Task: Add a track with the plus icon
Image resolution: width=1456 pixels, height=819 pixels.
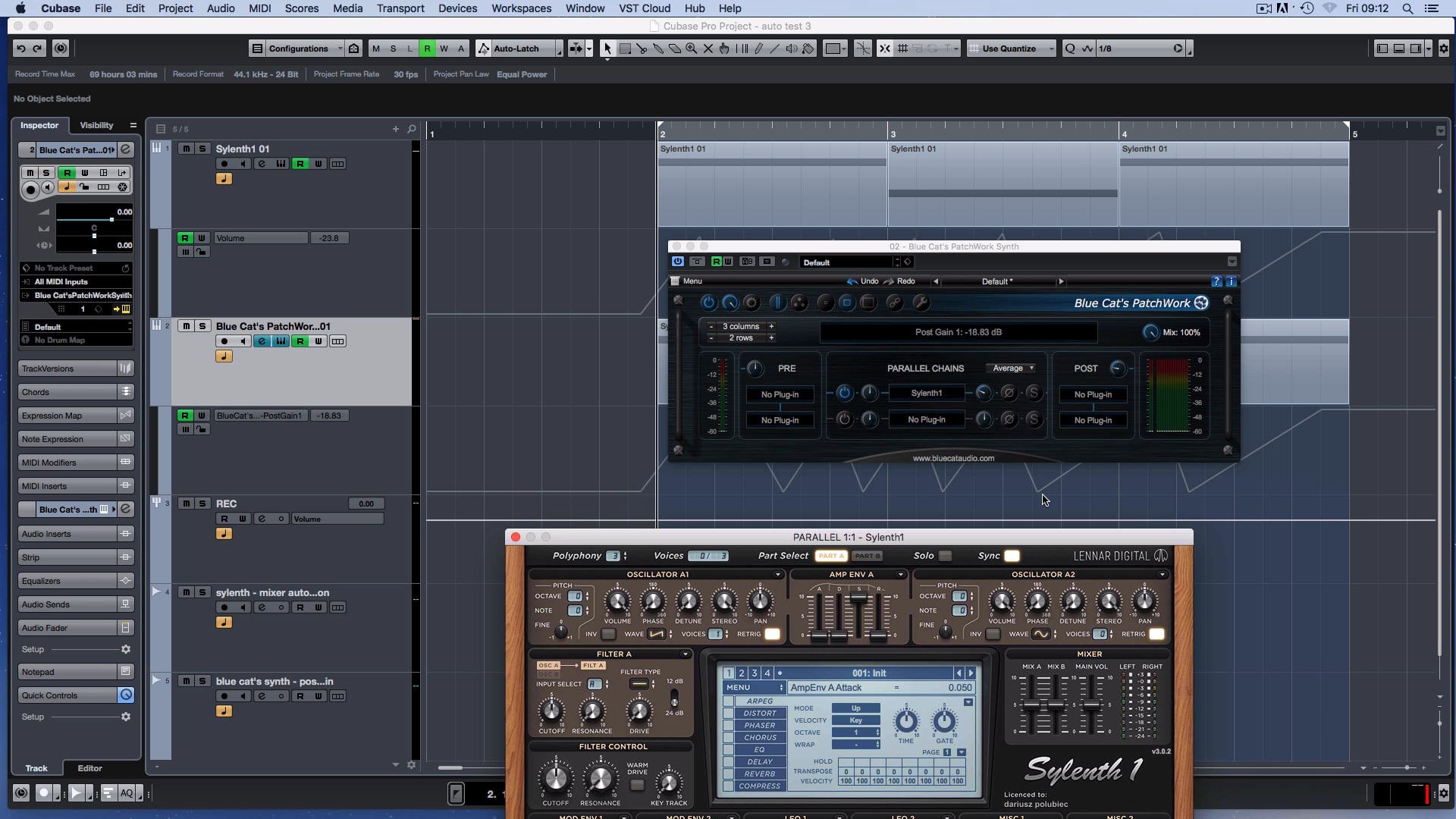Action: point(396,129)
